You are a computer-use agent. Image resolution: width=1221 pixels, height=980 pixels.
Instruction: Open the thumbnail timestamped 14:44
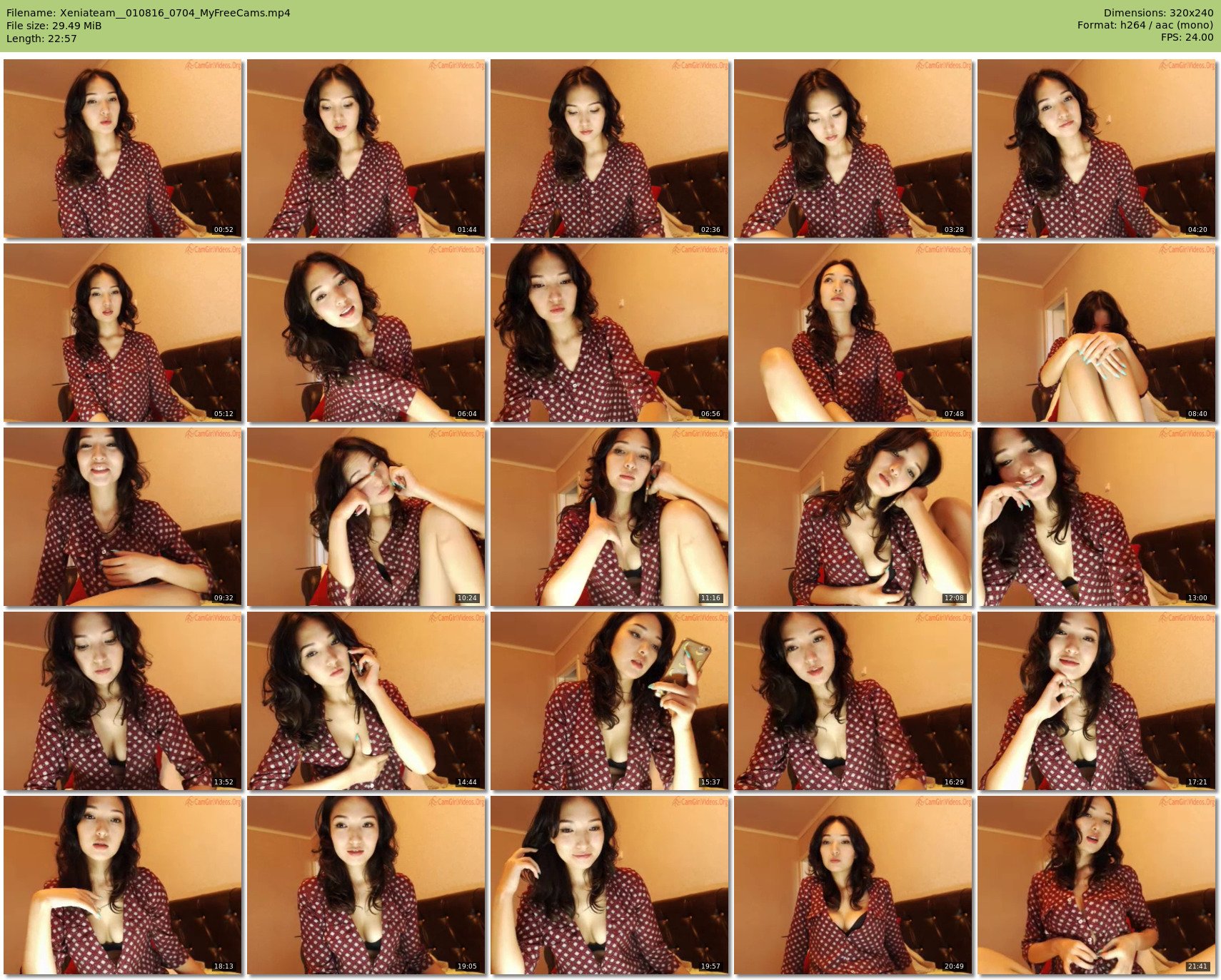pos(366,701)
